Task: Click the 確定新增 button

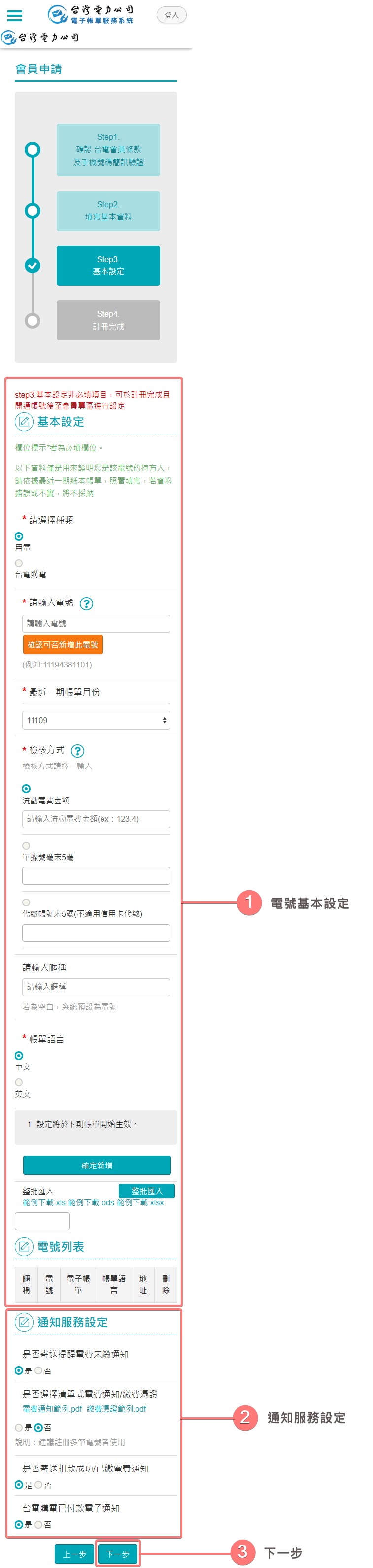Action: (97, 1165)
